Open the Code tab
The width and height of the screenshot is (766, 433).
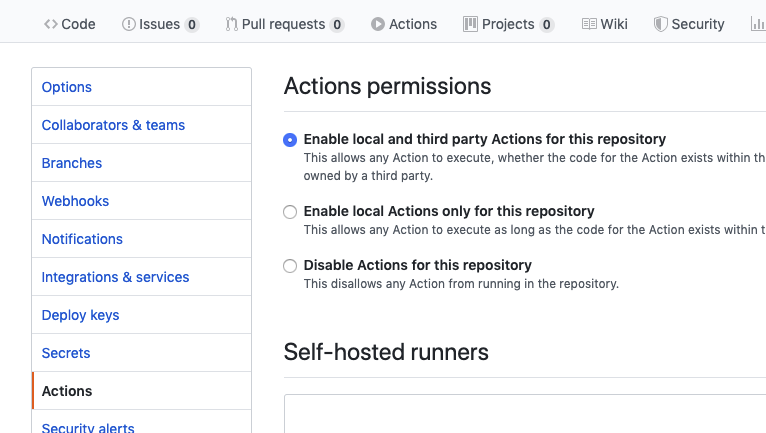point(69,24)
